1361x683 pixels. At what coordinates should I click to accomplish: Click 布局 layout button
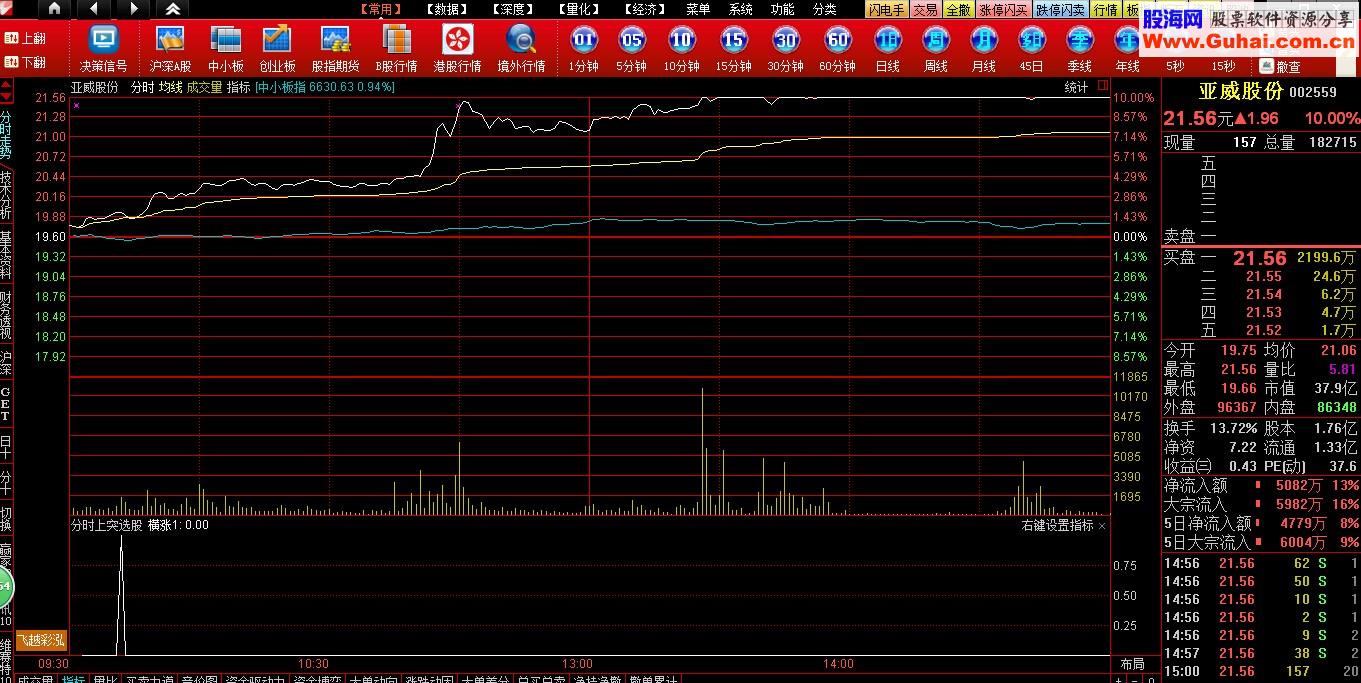[x=1132, y=664]
